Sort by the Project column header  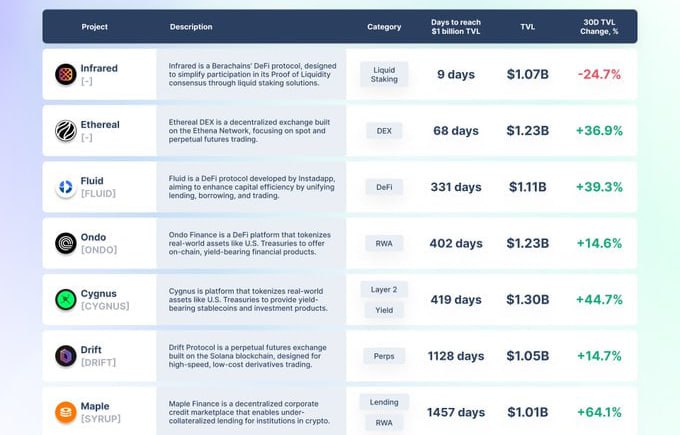point(95,26)
